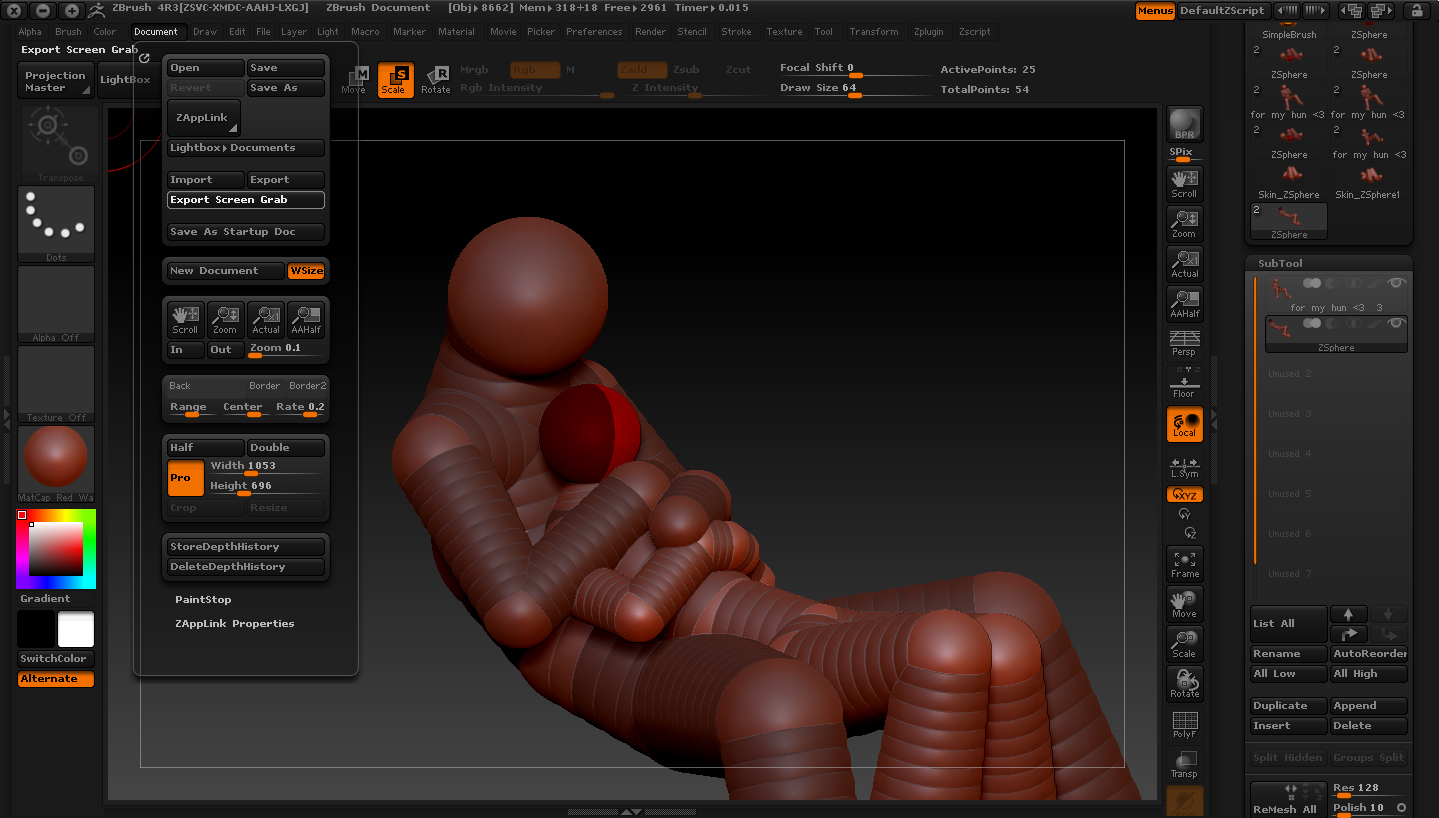Click the Export Screen Grab button
The height and width of the screenshot is (818, 1439).
tap(245, 200)
